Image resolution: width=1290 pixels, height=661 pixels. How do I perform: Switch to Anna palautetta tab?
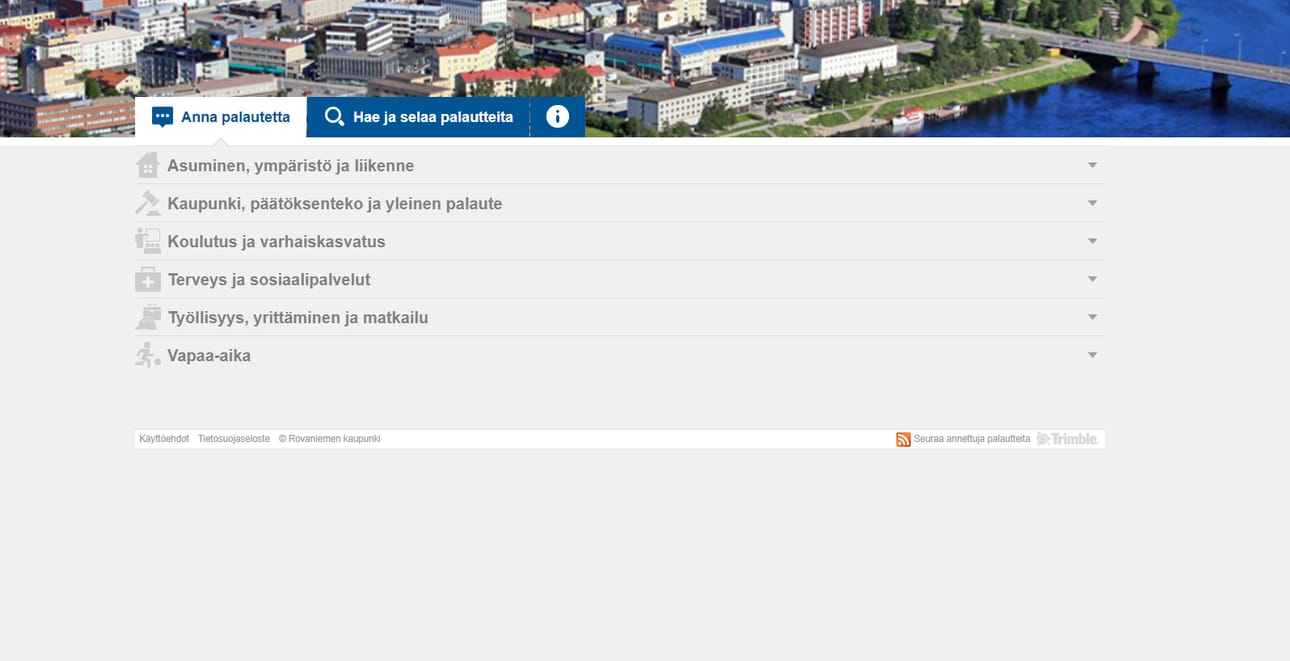click(221, 117)
